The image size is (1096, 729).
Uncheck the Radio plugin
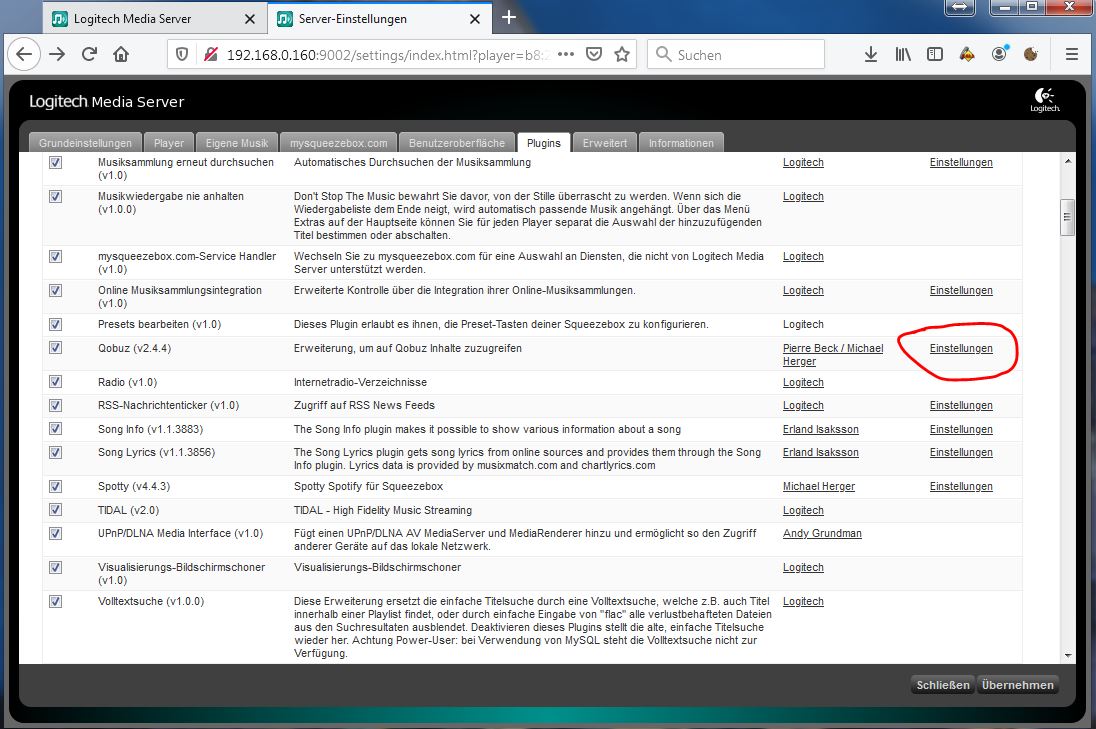click(55, 382)
